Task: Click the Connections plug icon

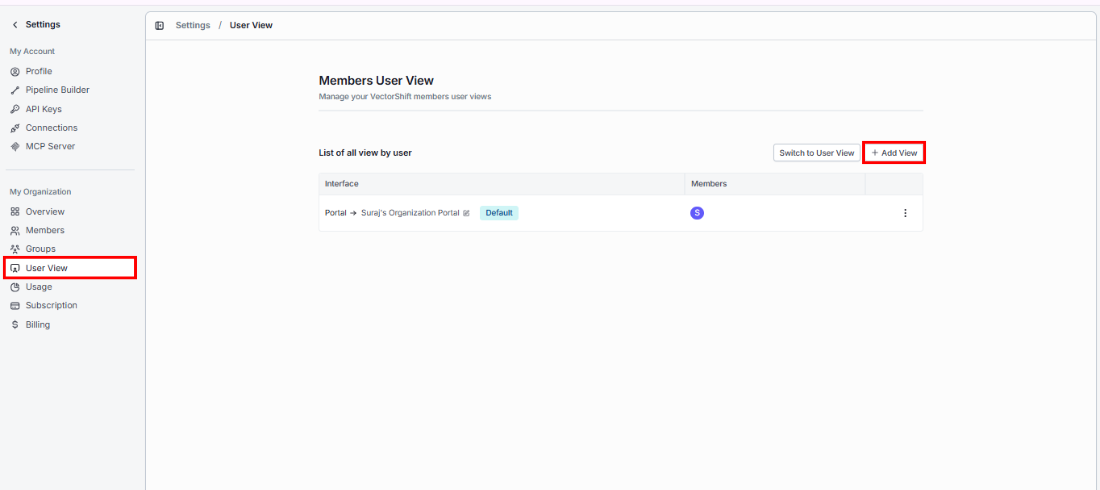Action: tap(15, 128)
